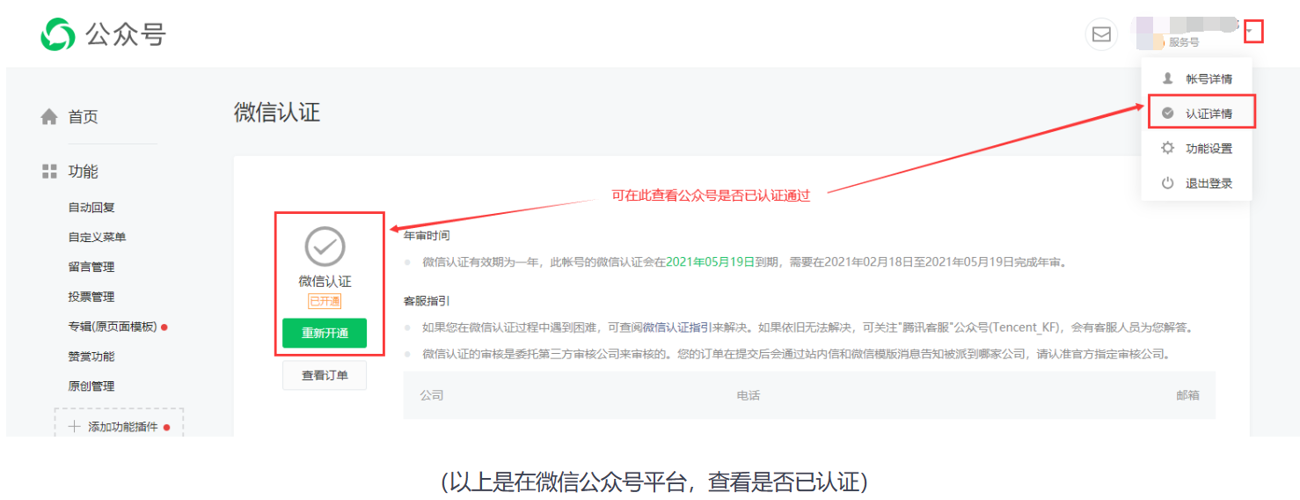1300x500 pixels.
Task: Click the checkmark icon beside 认证详情
Action: pos(1167,113)
